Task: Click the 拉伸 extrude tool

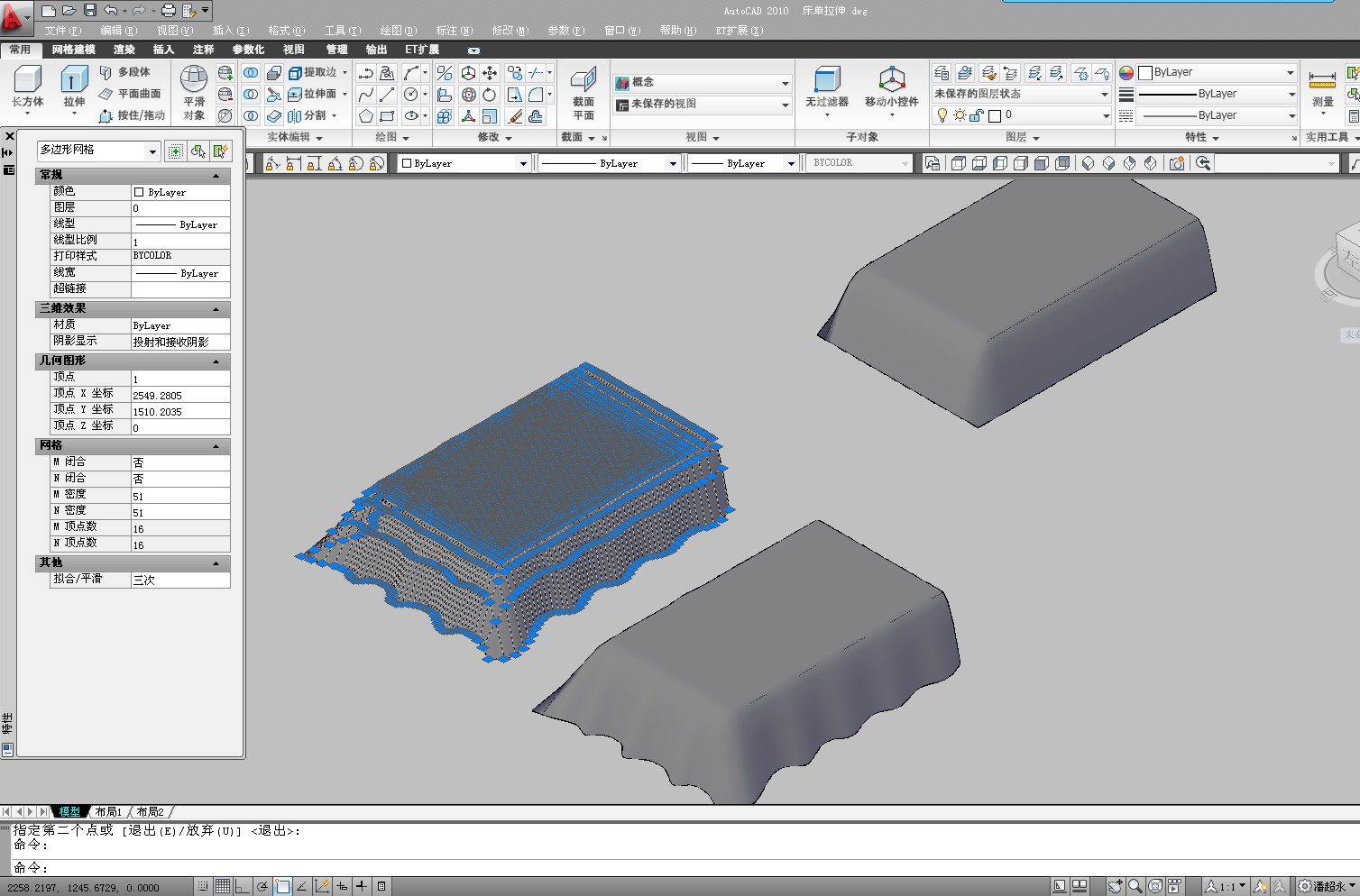Action: [74, 88]
